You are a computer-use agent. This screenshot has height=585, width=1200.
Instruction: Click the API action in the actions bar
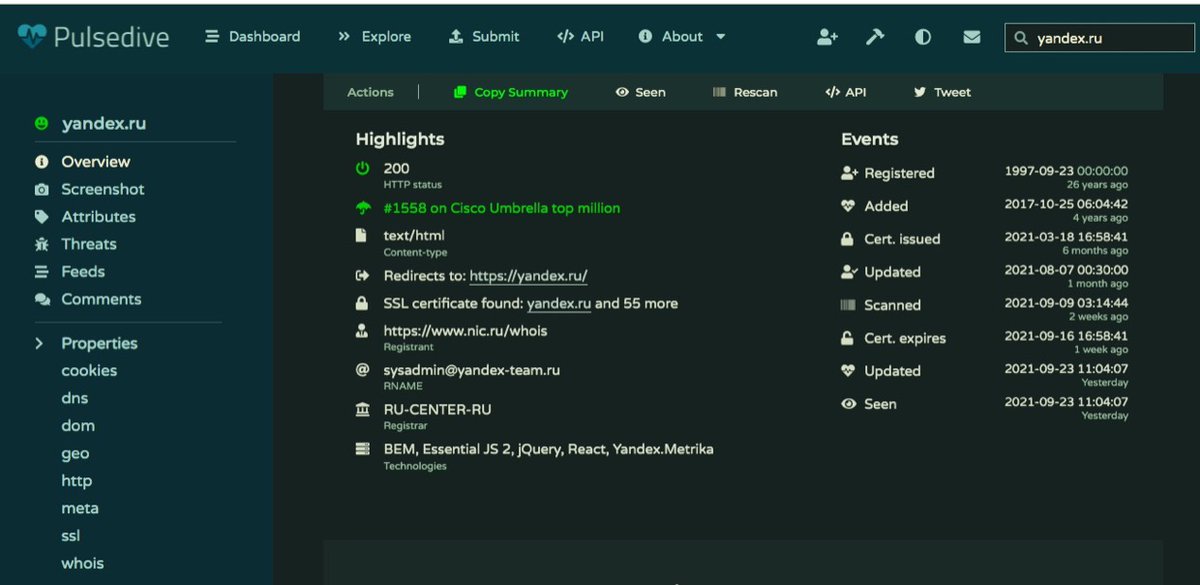tap(846, 92)
